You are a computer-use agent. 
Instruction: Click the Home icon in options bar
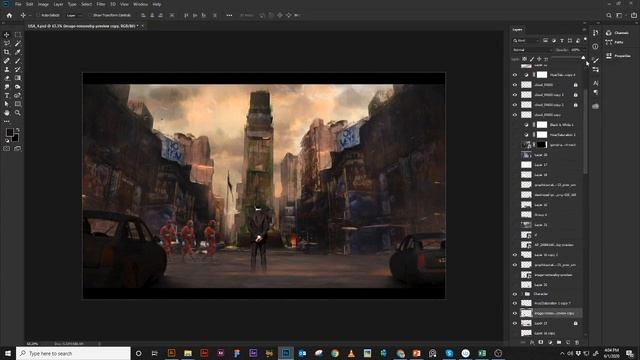[x=9, y=15]
